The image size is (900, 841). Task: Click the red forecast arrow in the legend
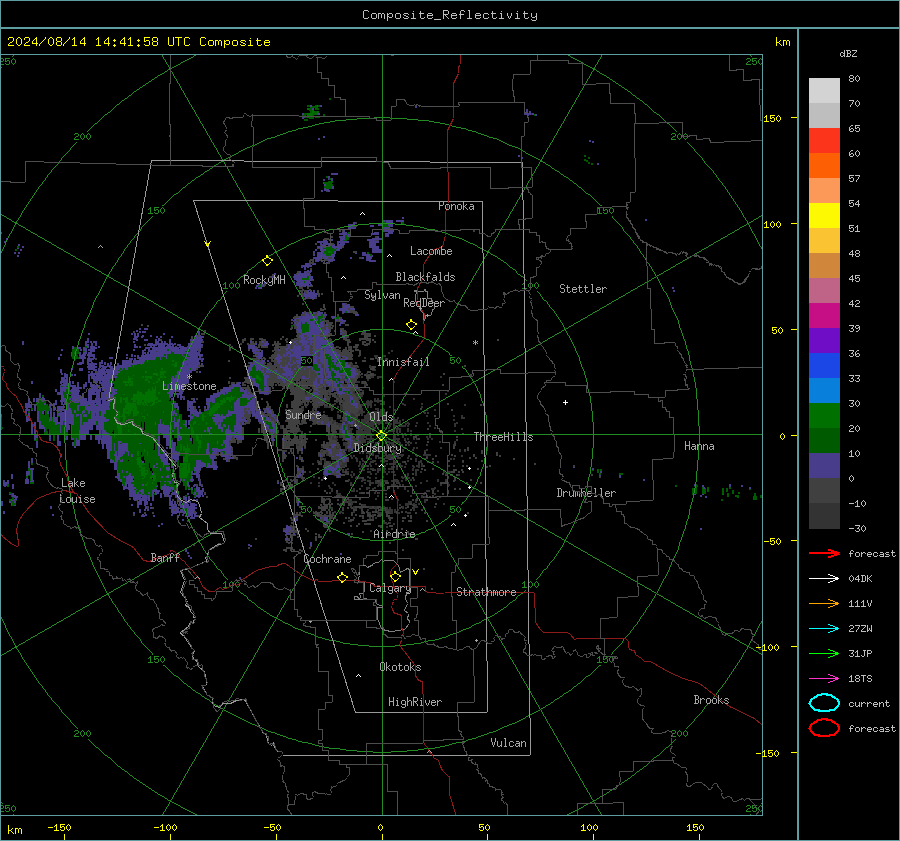824,553
